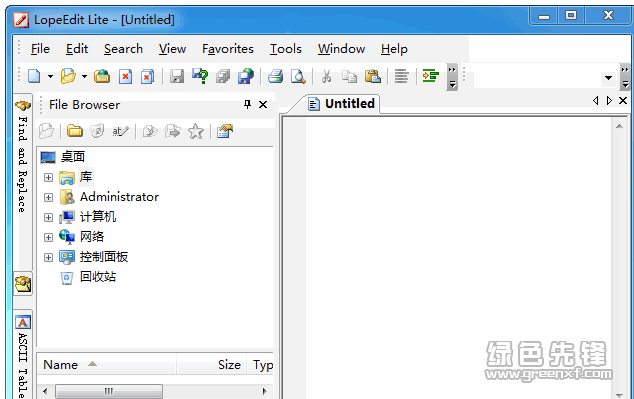Copy selection with the Copy icon
The image size is (634, 399).
[x=349, y=76]
